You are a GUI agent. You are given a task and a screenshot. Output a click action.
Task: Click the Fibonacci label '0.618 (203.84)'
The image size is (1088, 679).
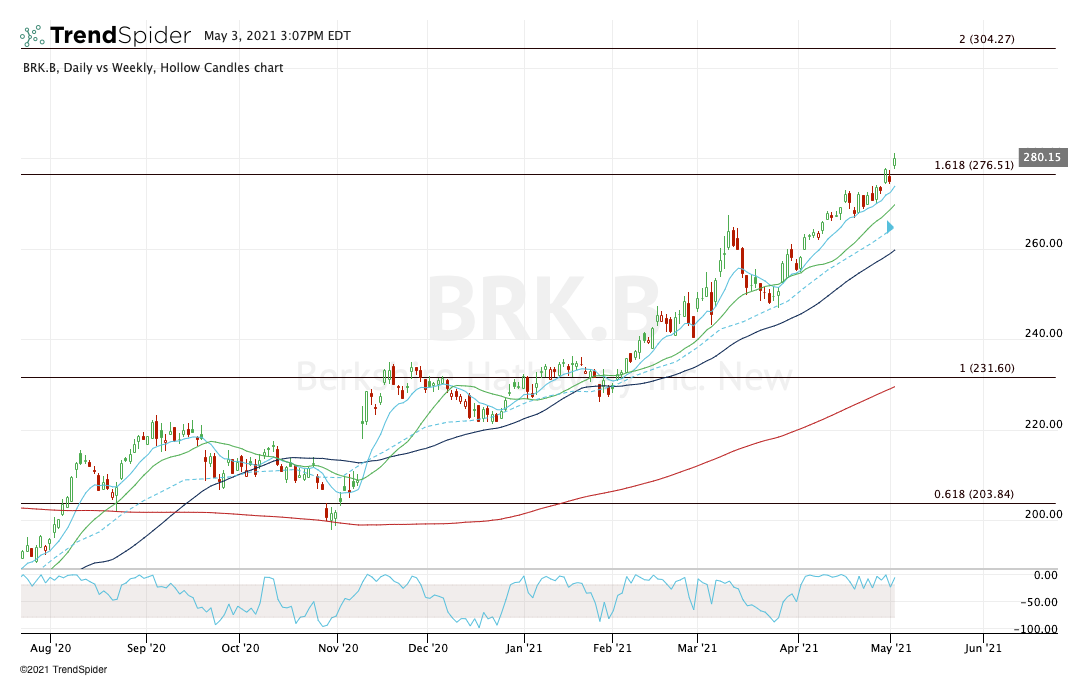pos(974,495)
